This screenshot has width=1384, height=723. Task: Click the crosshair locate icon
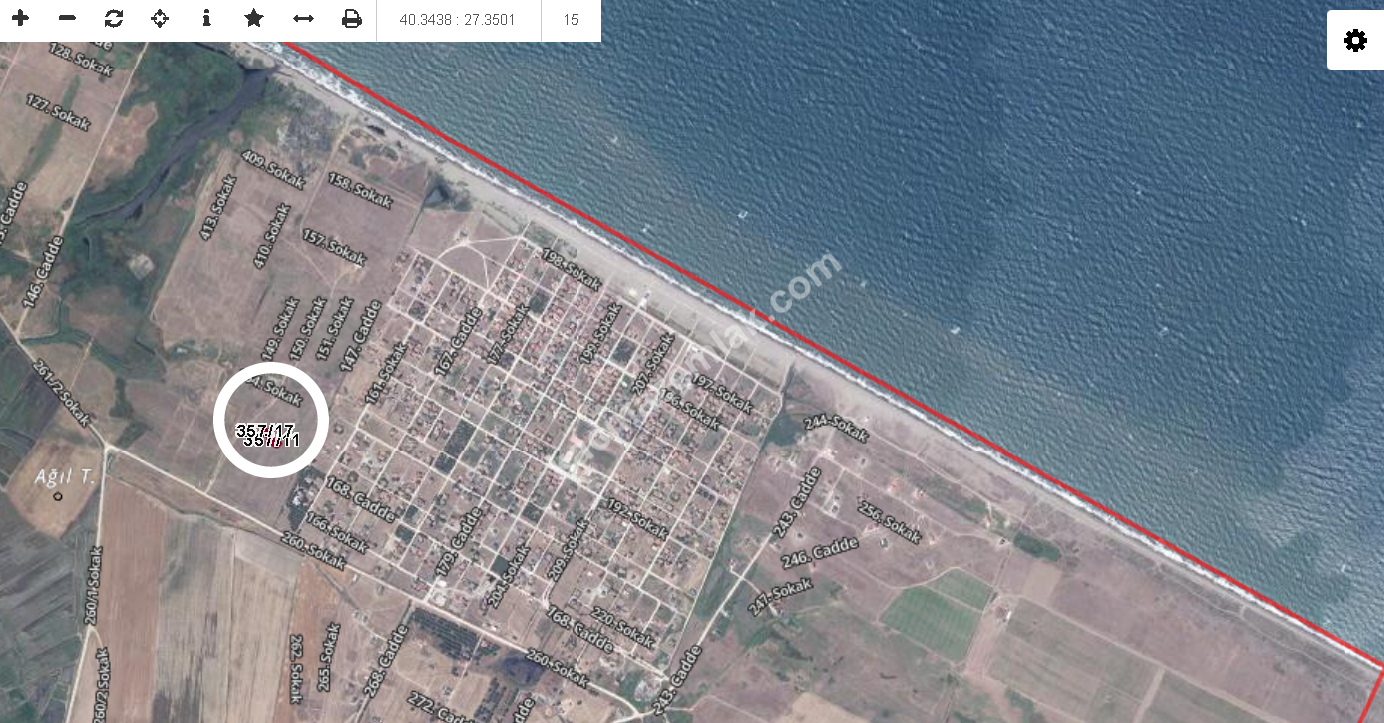point(160,19)
